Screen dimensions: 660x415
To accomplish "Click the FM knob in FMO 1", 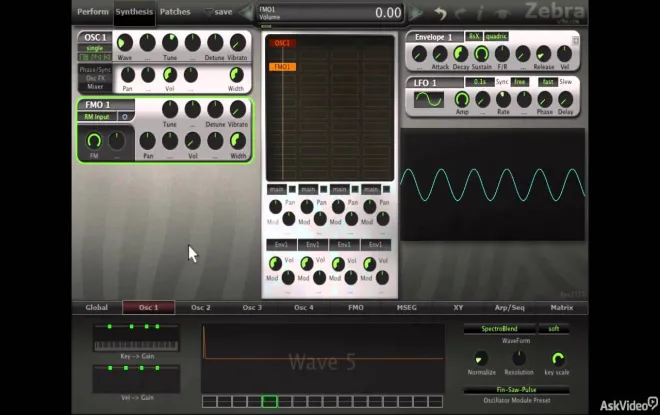I will pyautogui.click(x=94, y=141).
